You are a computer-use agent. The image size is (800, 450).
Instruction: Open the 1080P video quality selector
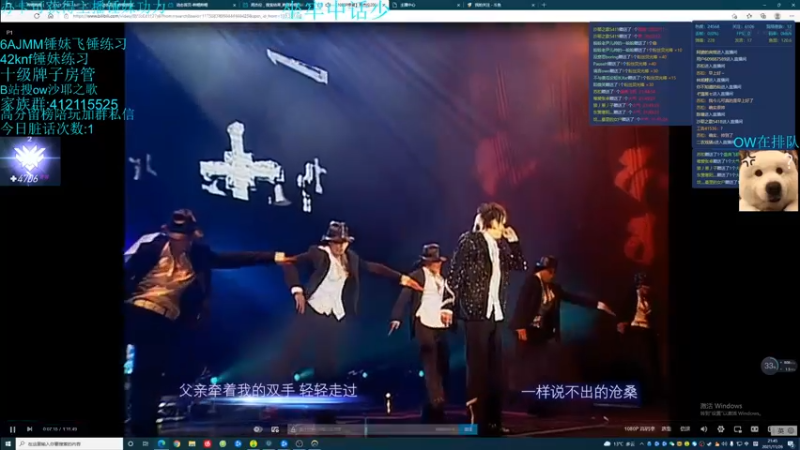click(640, 429)
